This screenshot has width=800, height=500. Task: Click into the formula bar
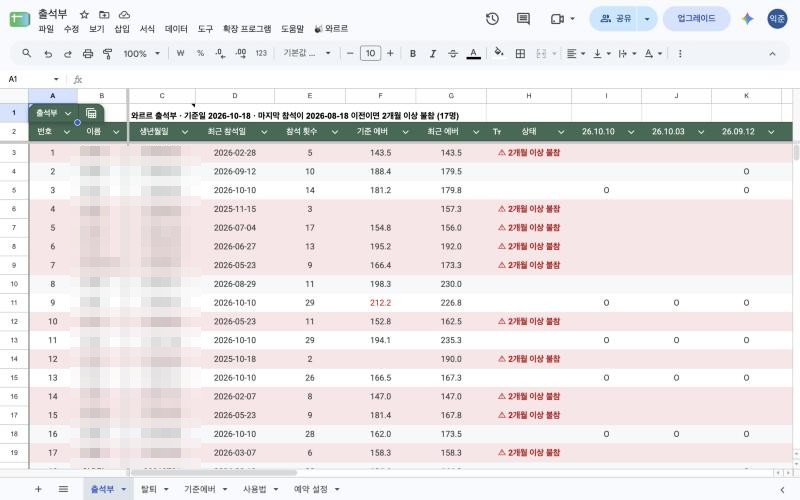coord(439,79)
